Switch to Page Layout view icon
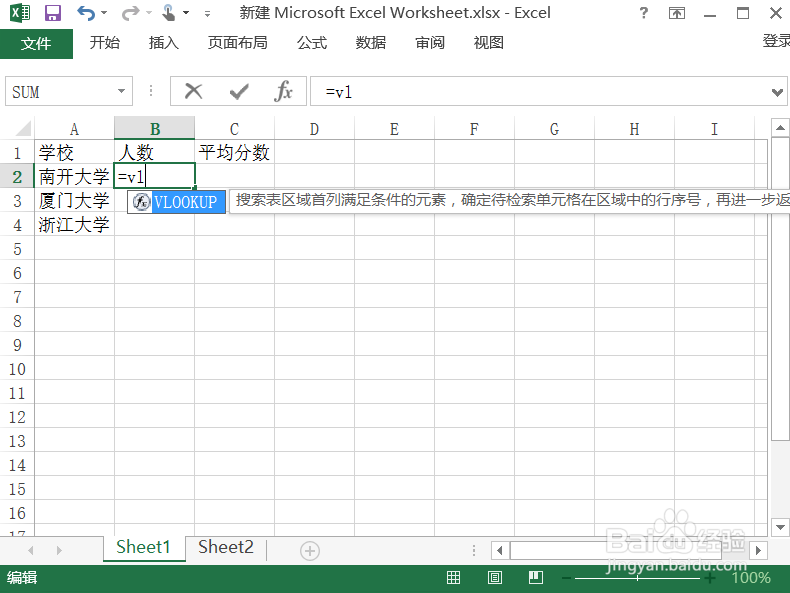 495,577
